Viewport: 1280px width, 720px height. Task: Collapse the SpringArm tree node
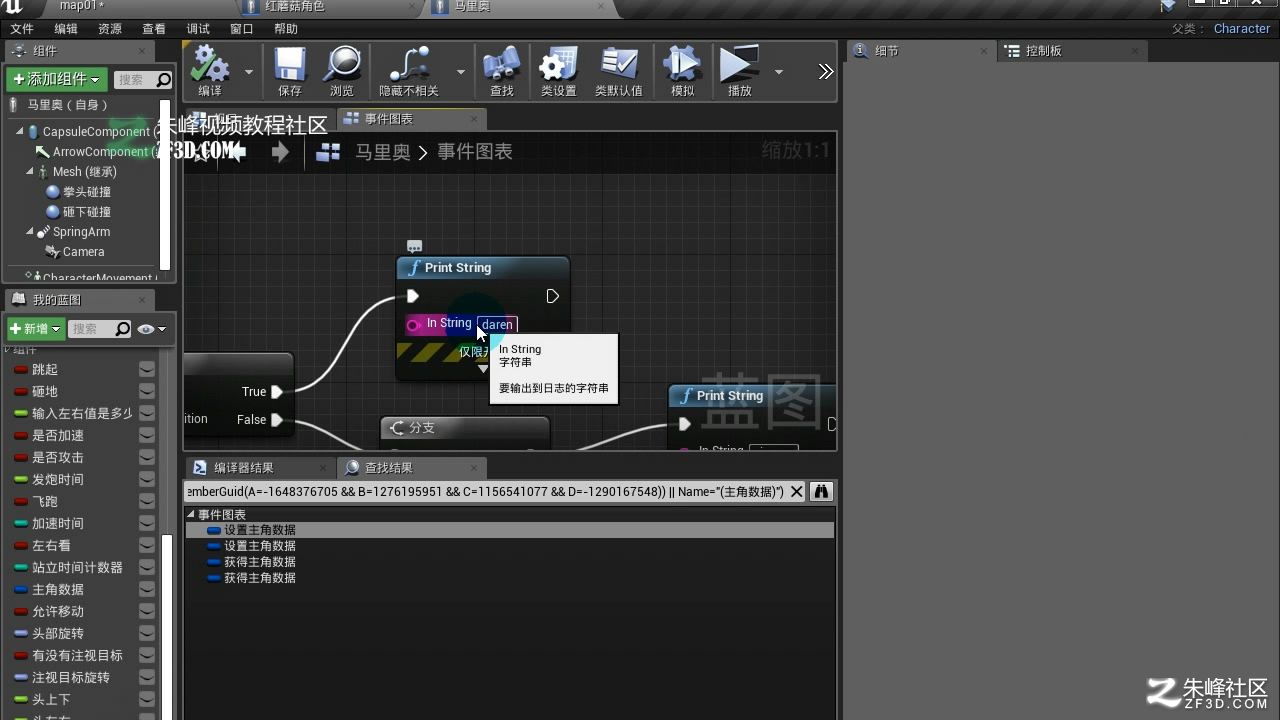pos(30,232)
